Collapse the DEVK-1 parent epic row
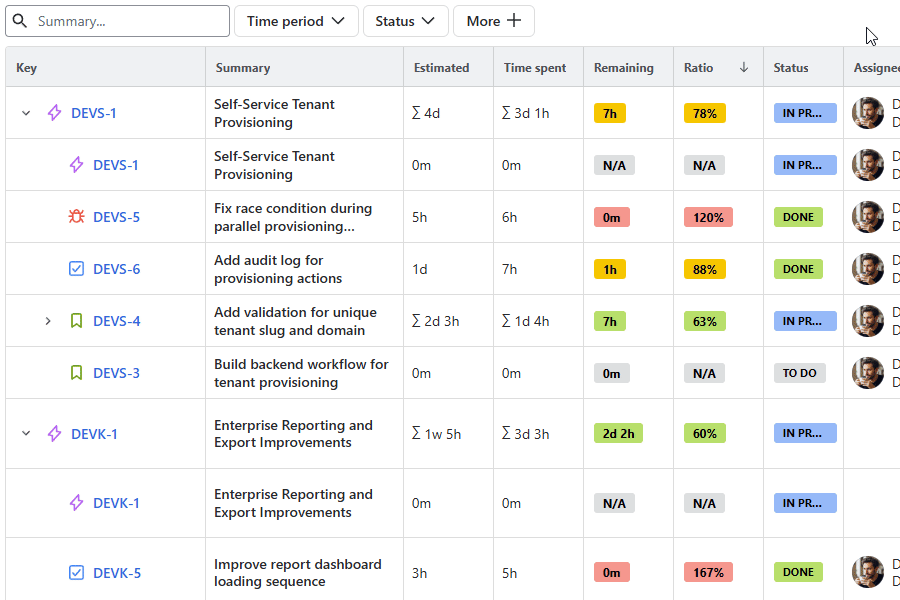The width and height of the screenshot is (900, 600). point(27,434)
